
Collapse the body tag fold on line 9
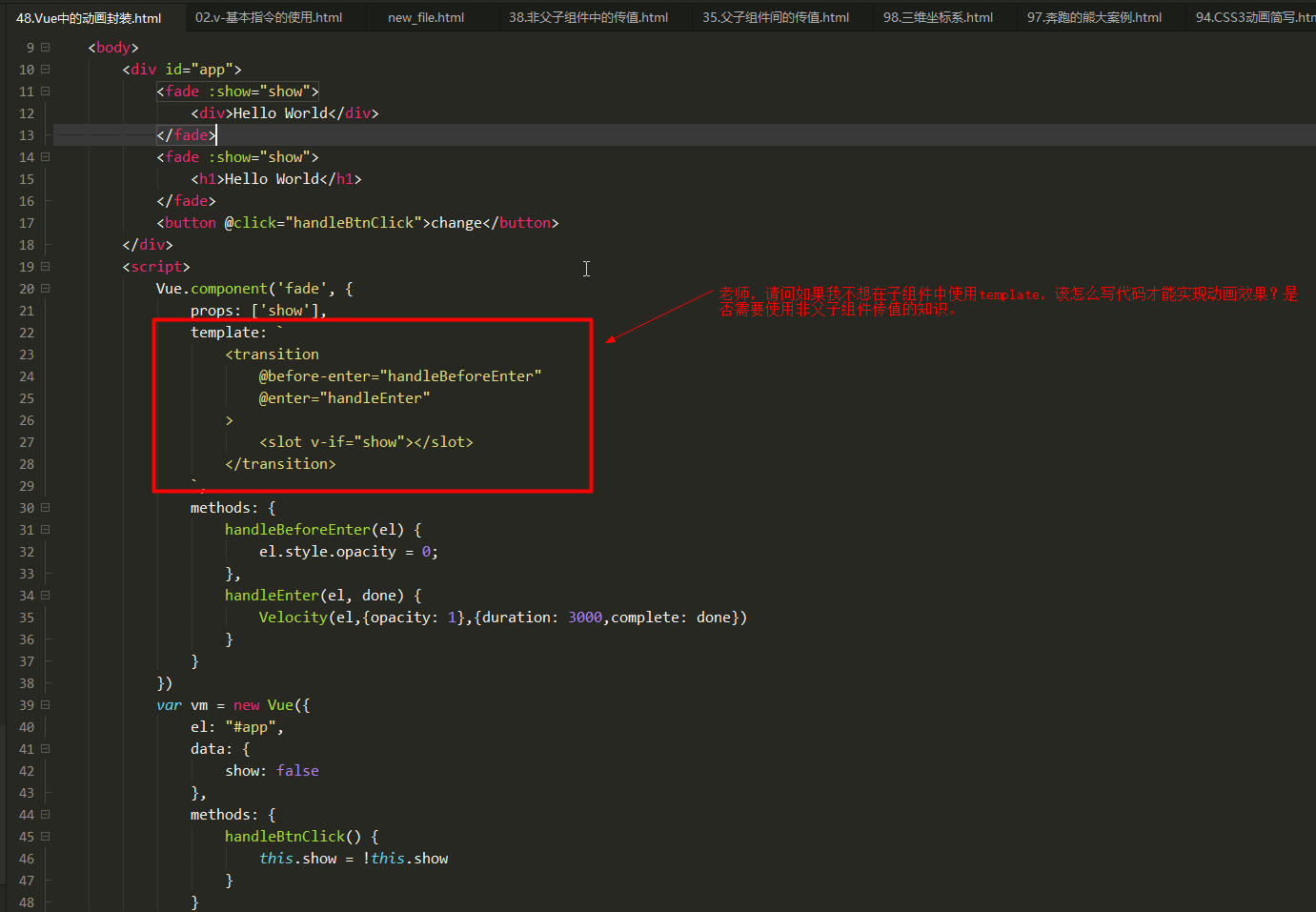coord(45,47)
